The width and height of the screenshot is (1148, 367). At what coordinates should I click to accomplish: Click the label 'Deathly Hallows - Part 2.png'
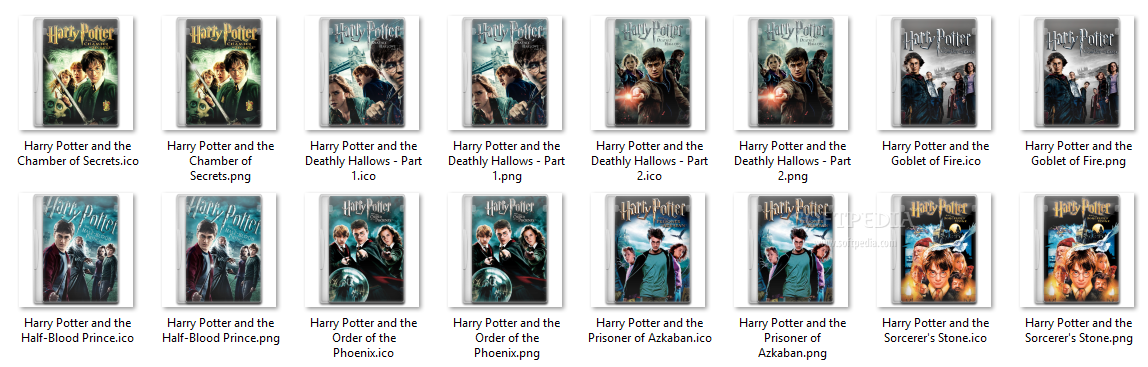[793, 161]
